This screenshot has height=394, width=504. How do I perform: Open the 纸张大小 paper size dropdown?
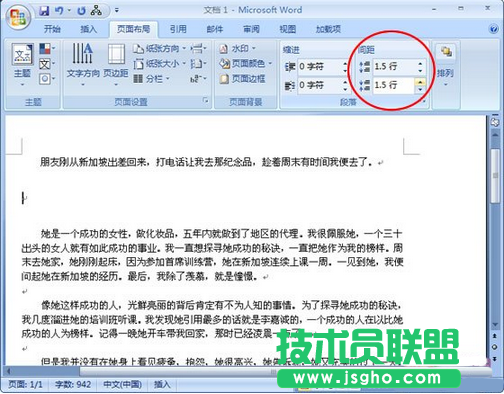coord(160,63)
